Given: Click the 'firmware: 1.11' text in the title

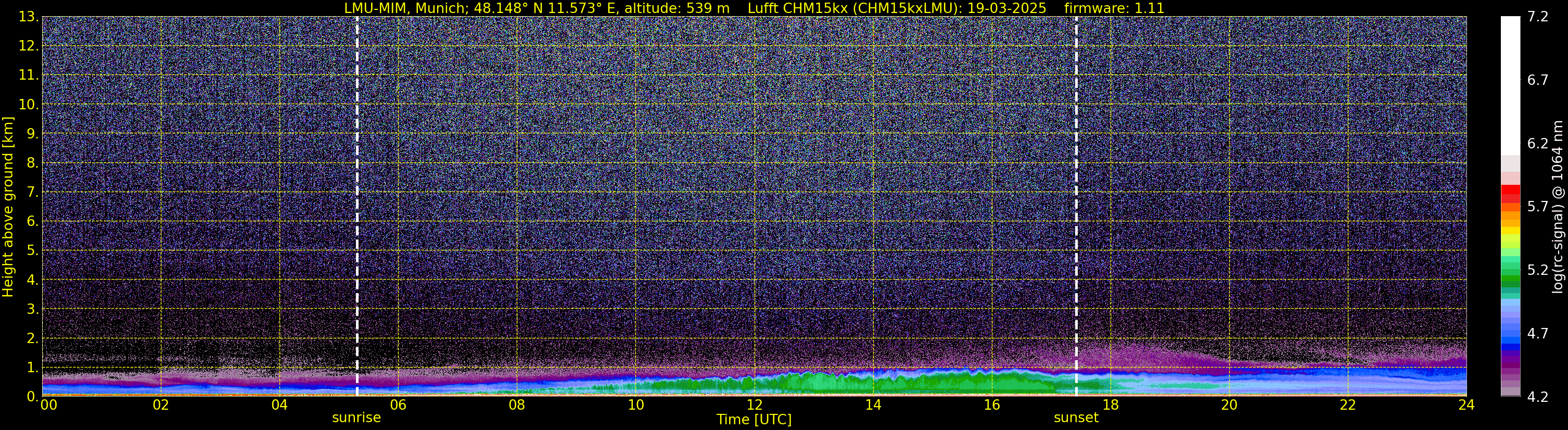Looking at the screenshot, I should click(x=1114, y=8).
